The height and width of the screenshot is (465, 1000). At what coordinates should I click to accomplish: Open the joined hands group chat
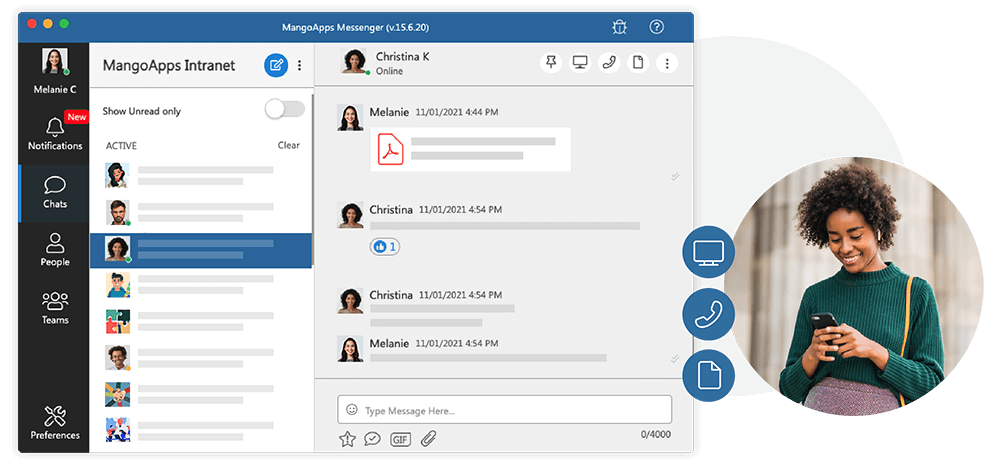pos(117,394)
